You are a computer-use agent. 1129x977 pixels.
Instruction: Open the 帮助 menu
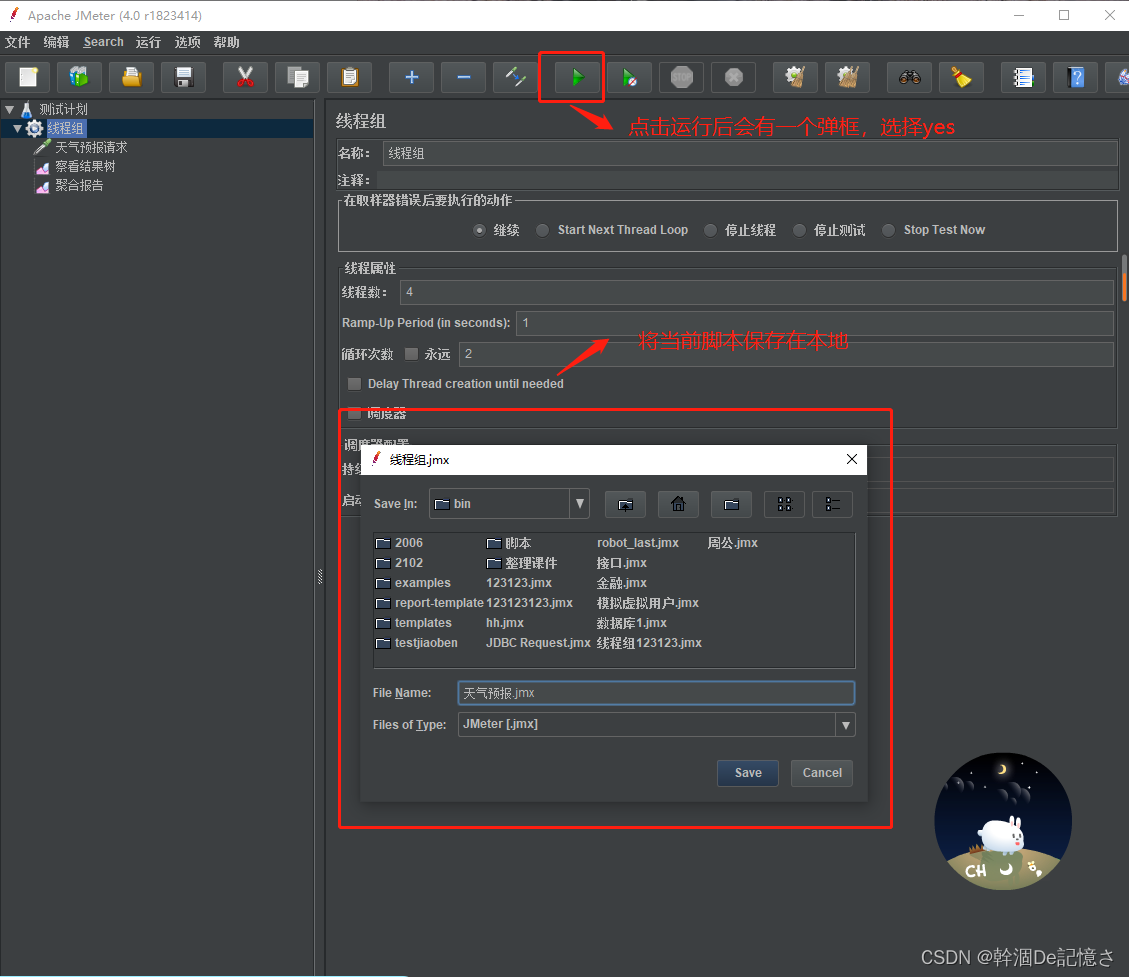coord(226,42)
